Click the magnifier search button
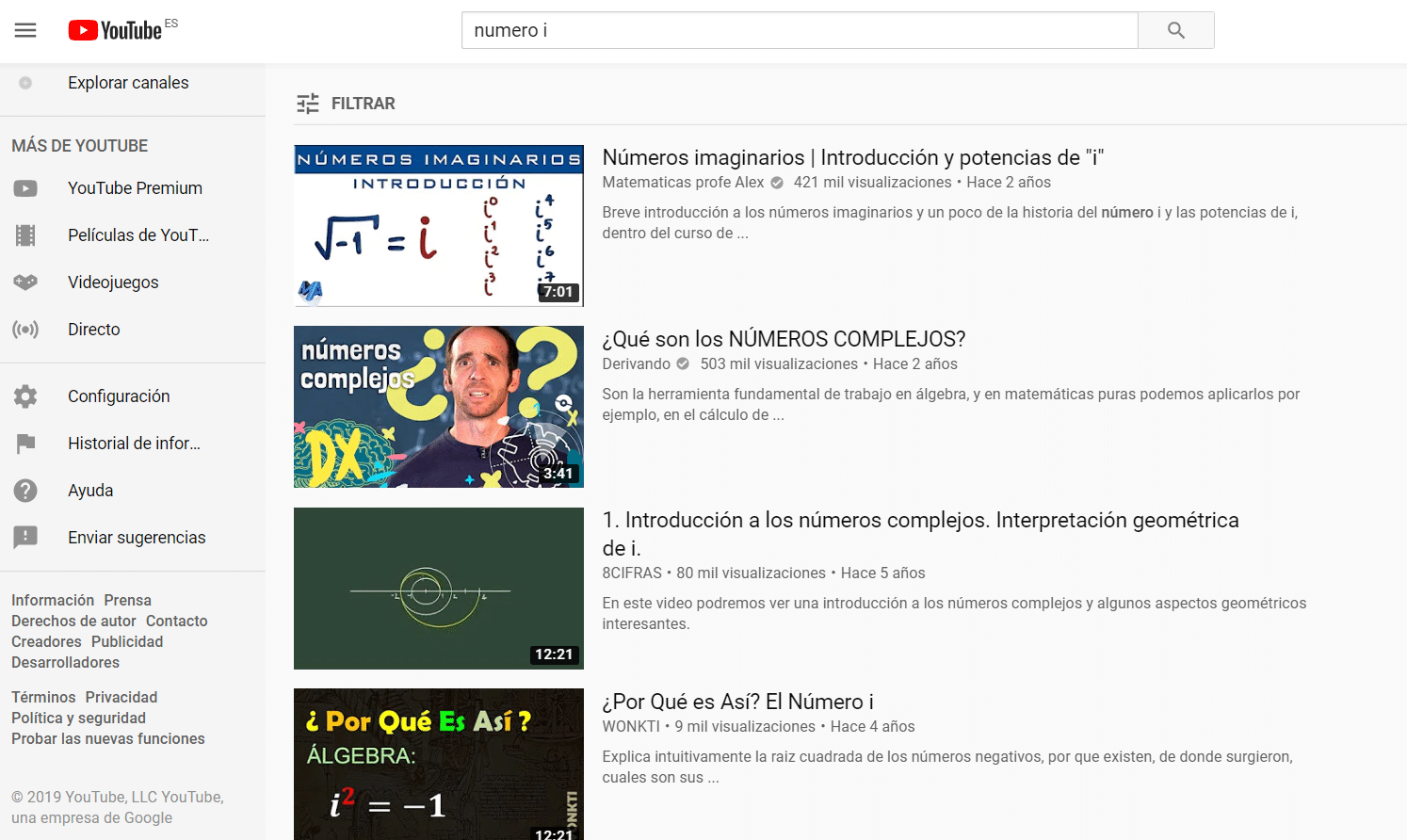 [1175, 30]
